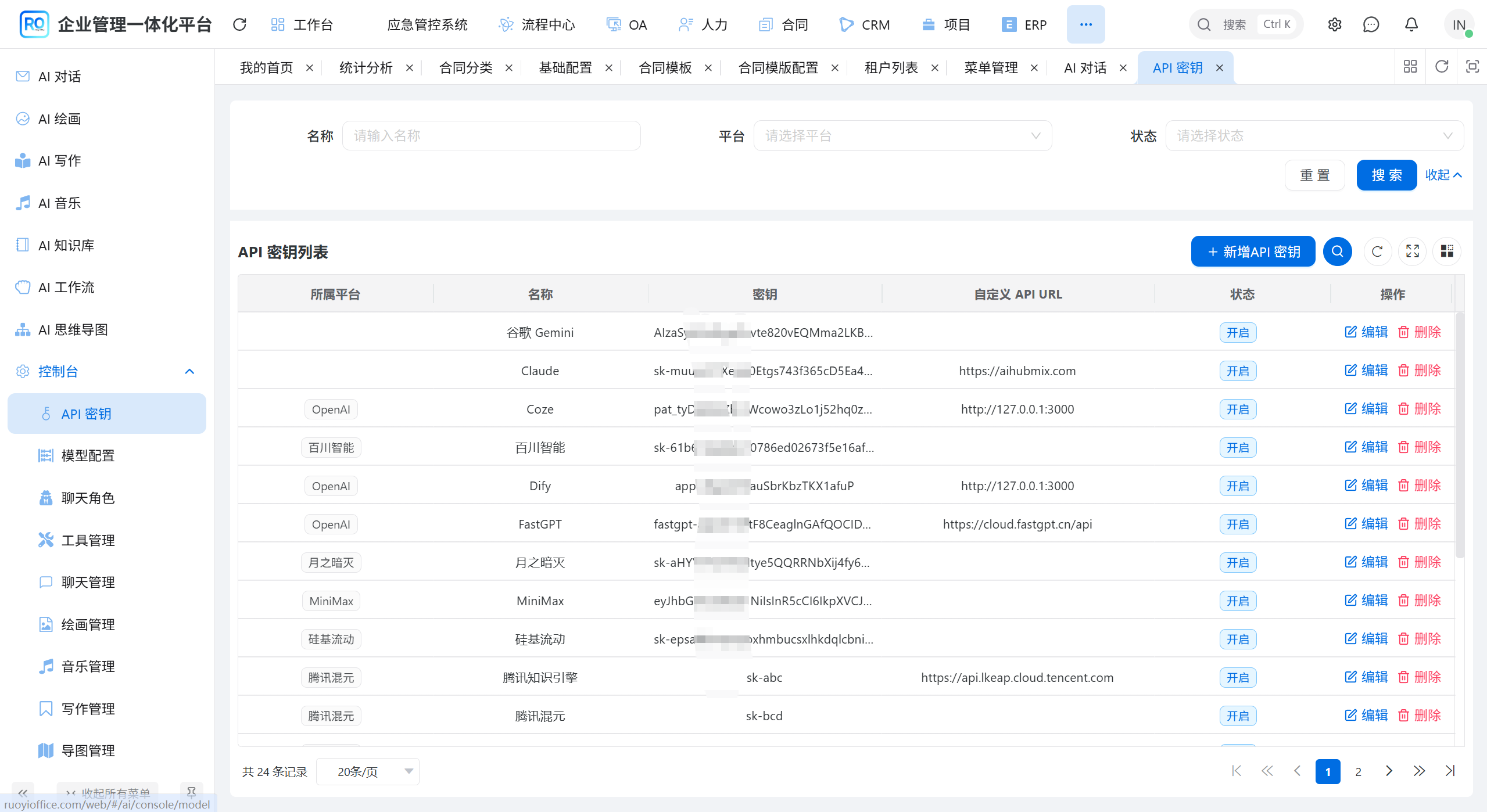Click the header search box
1487x812 pixels.
[x=1246, y=24]
